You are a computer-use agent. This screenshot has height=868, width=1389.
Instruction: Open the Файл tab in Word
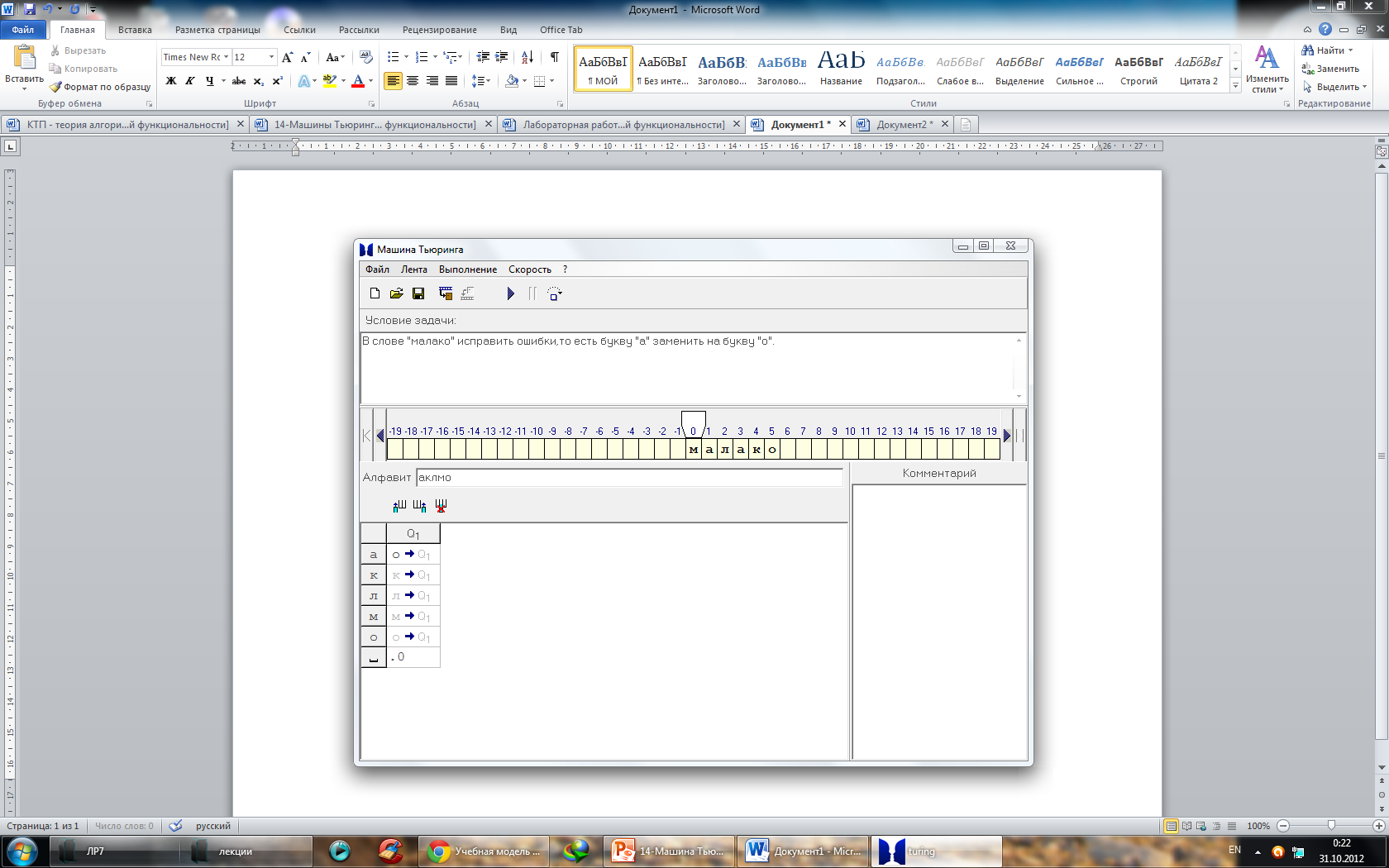pyautogui.click(x=23, y=30)
